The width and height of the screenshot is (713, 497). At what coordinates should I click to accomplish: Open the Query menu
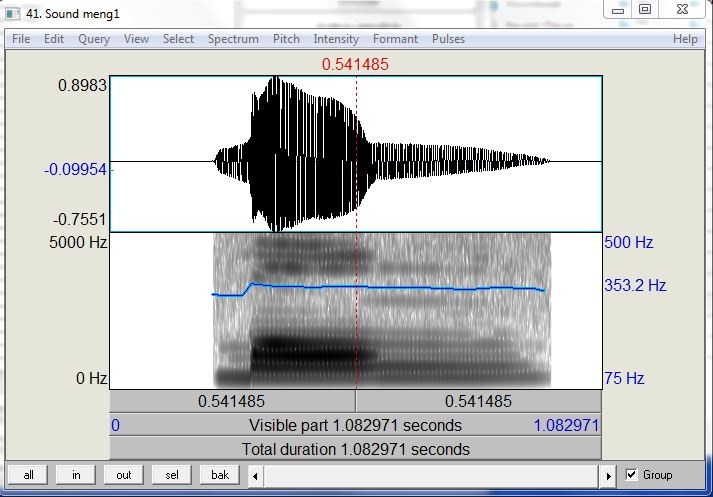(x=94, y=39)
